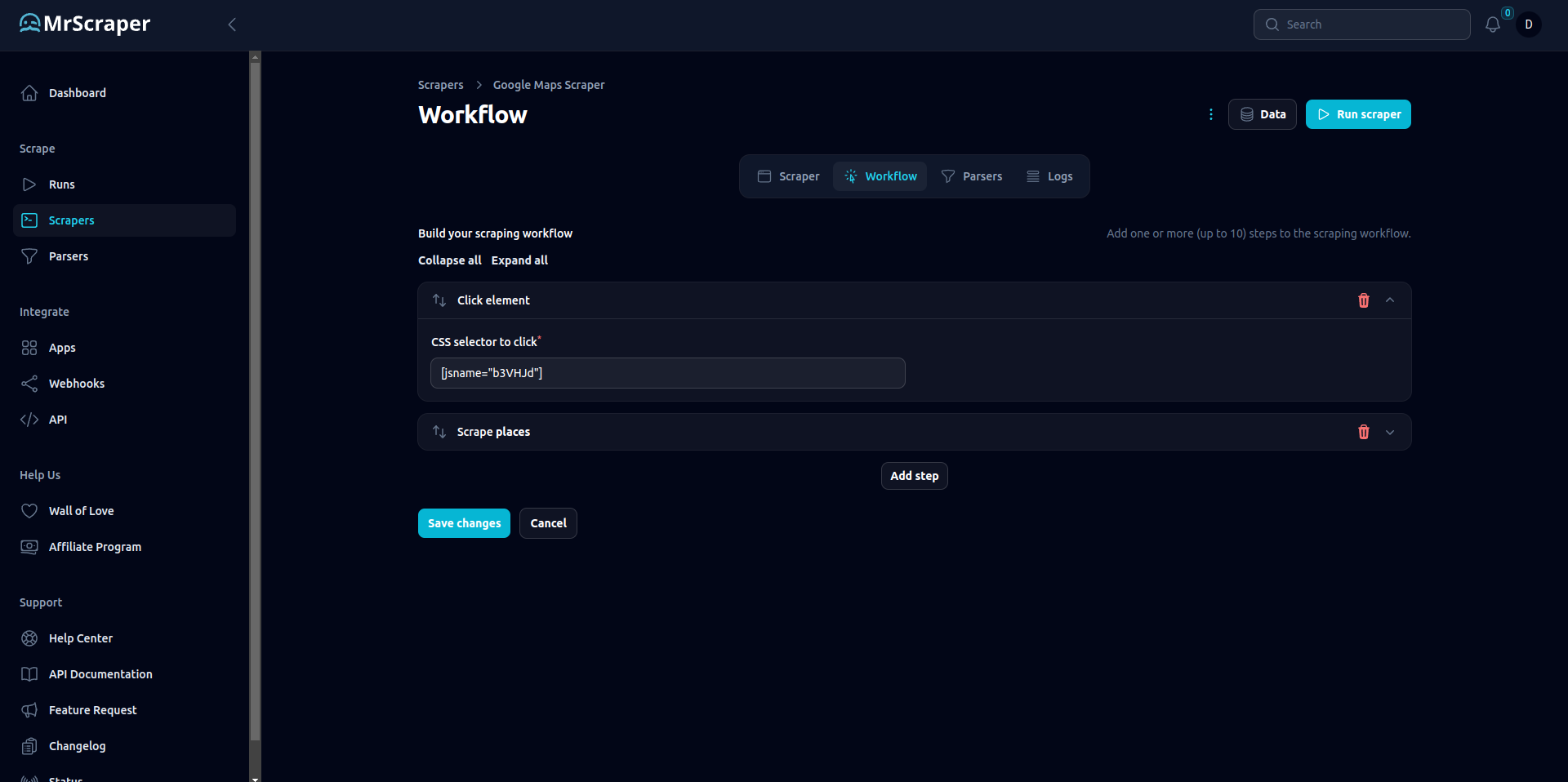Click the MrScraper logo

tap(85, 24)
